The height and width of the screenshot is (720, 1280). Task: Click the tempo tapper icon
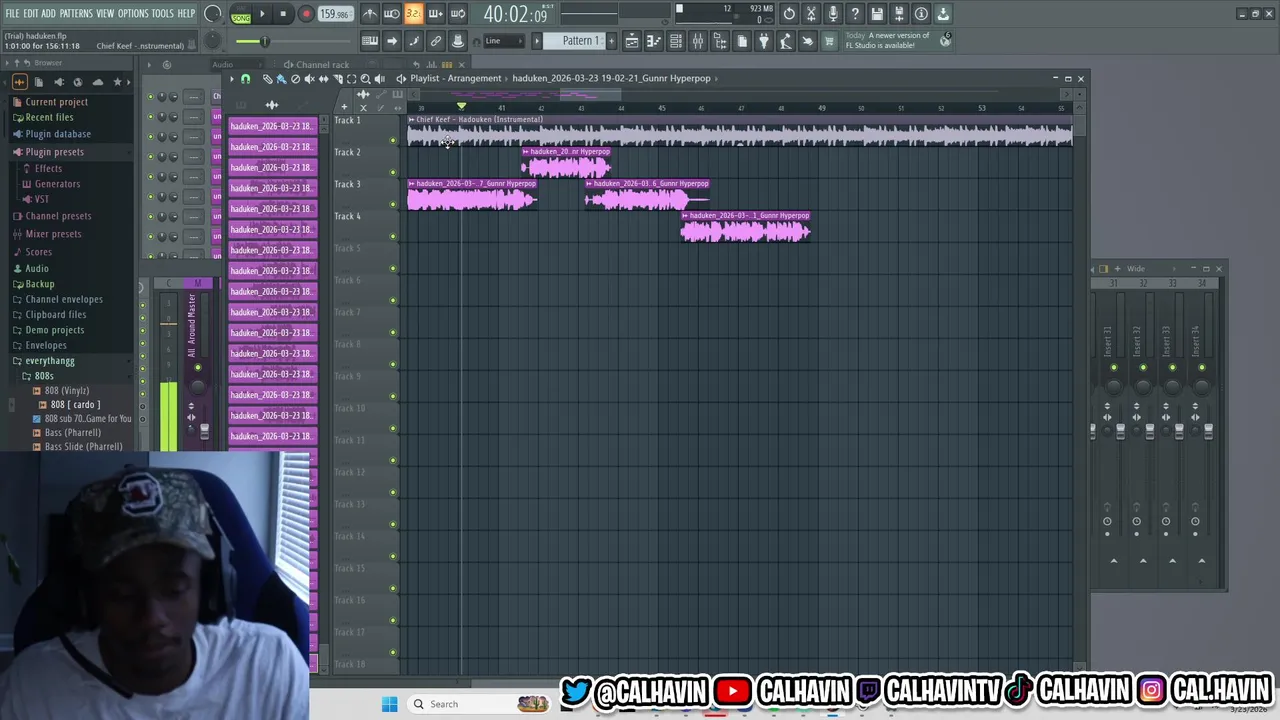(786, 41)
